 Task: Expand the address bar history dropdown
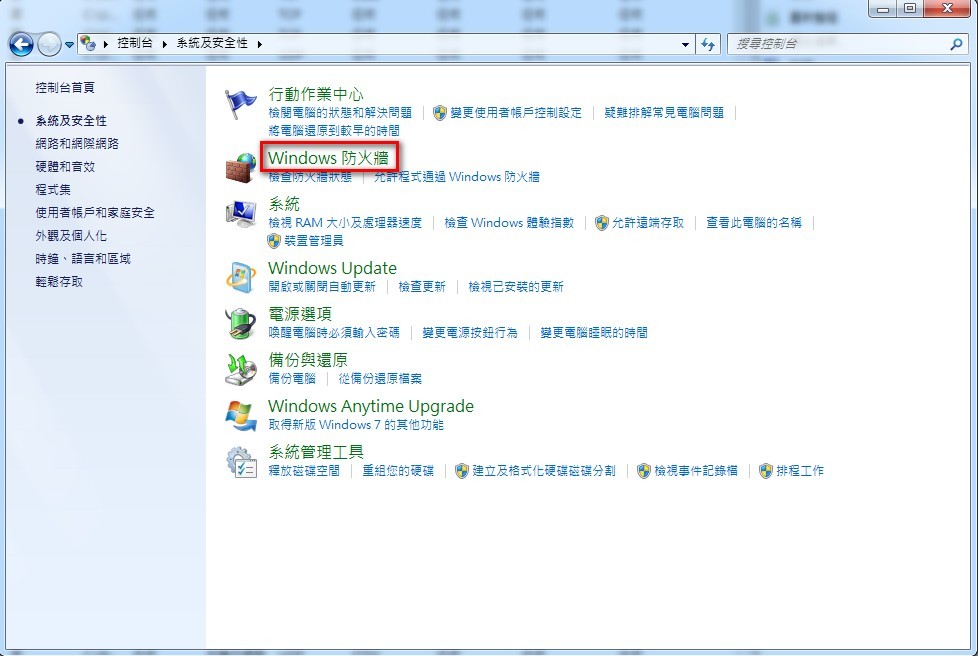pyautogui.click(x=685, y=44)
